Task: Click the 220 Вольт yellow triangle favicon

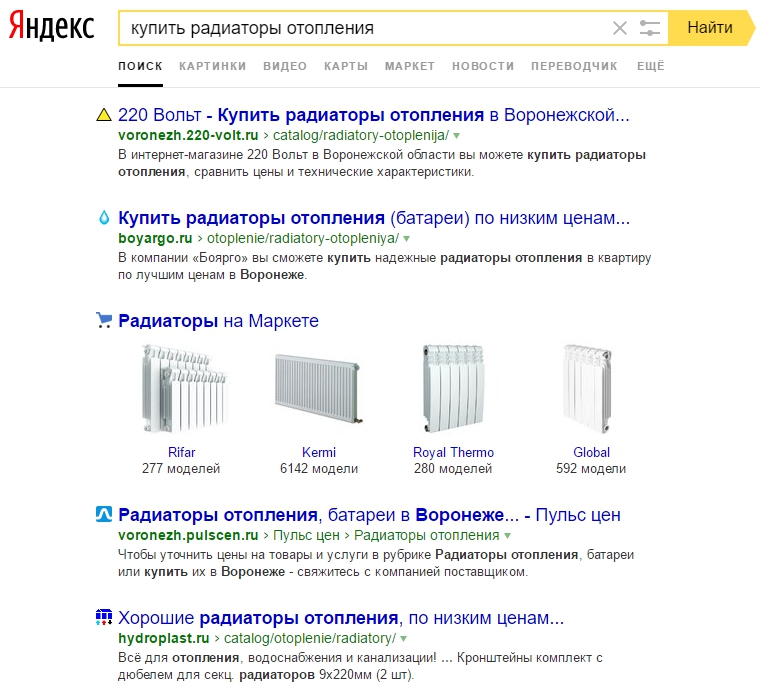Action: tap(104, 115)
